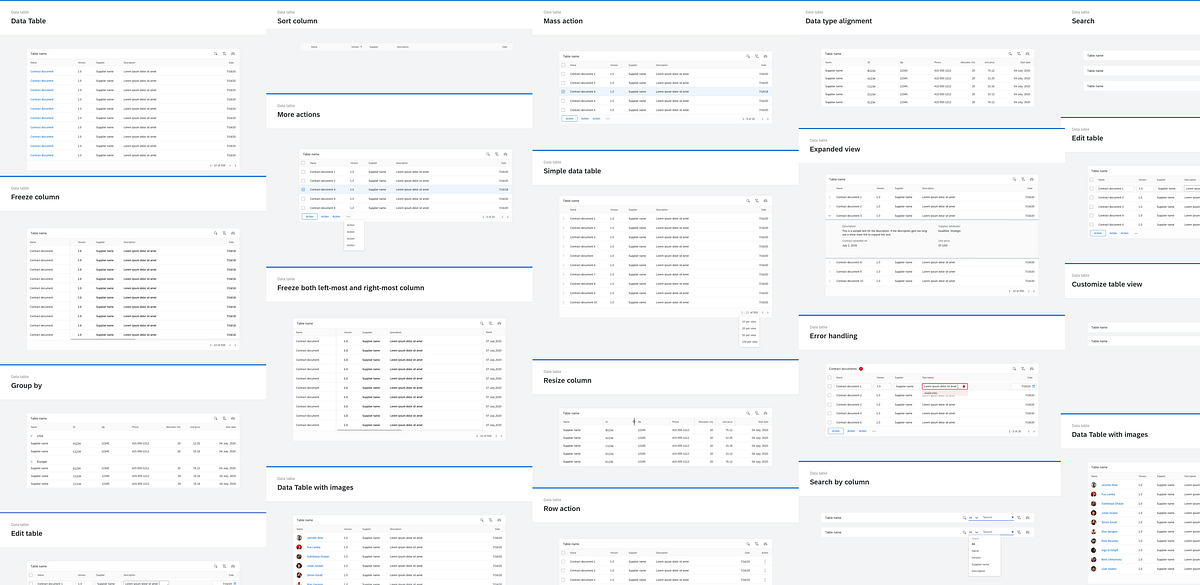Click the search magnifier in the Search by column toolbar
The width and height of the screenshot is (1200, 585).
point(963,517)
